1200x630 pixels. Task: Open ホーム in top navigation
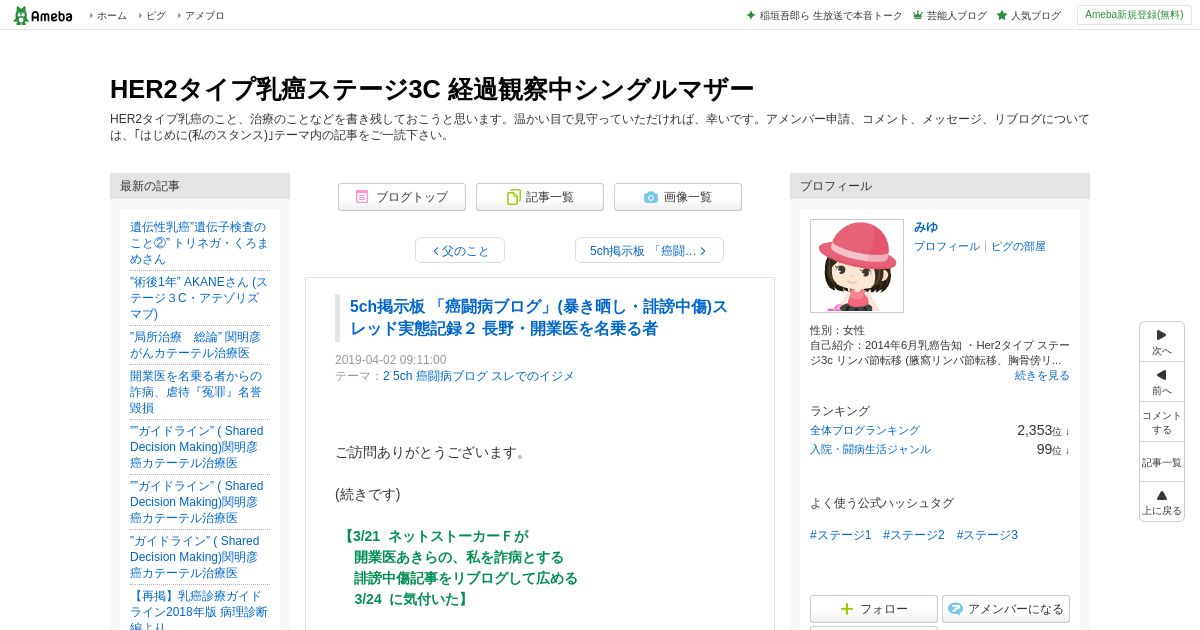coord(111,16)
